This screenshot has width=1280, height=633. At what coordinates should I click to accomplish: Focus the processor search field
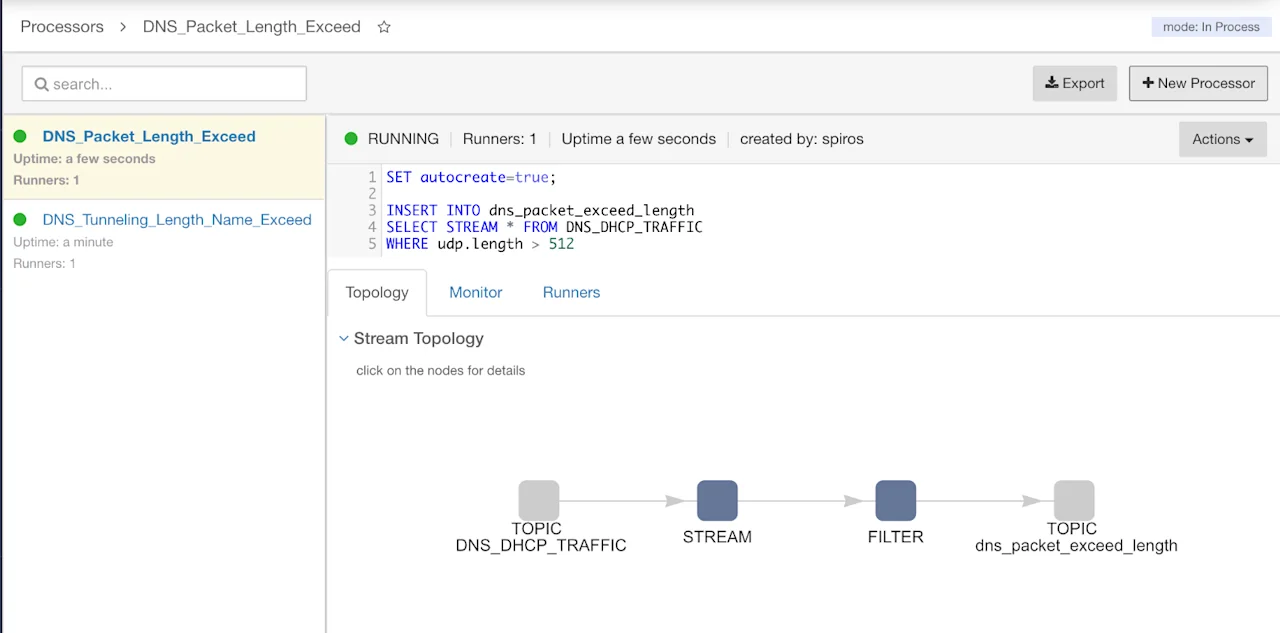[x=164, y=84]
